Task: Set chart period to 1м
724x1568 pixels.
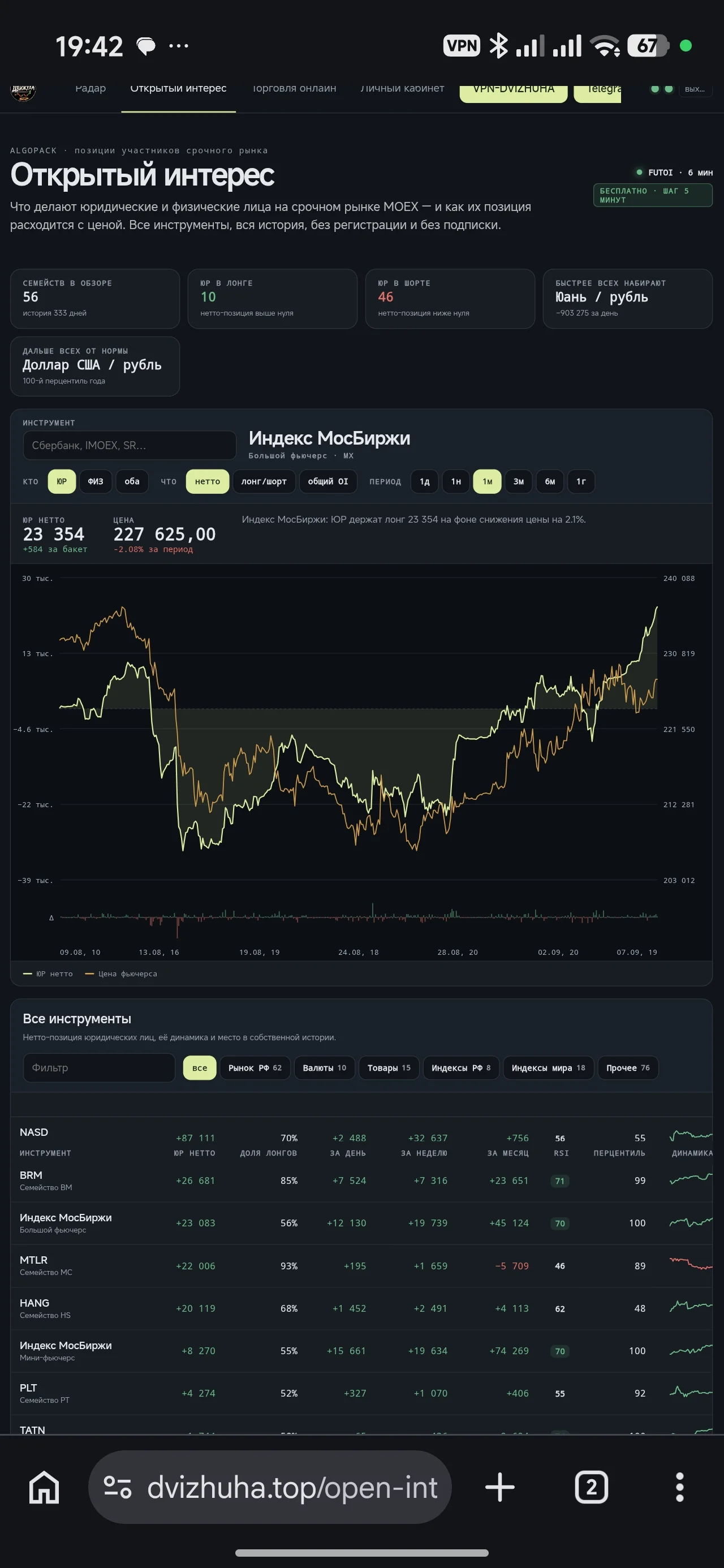Action: (487, 481)
